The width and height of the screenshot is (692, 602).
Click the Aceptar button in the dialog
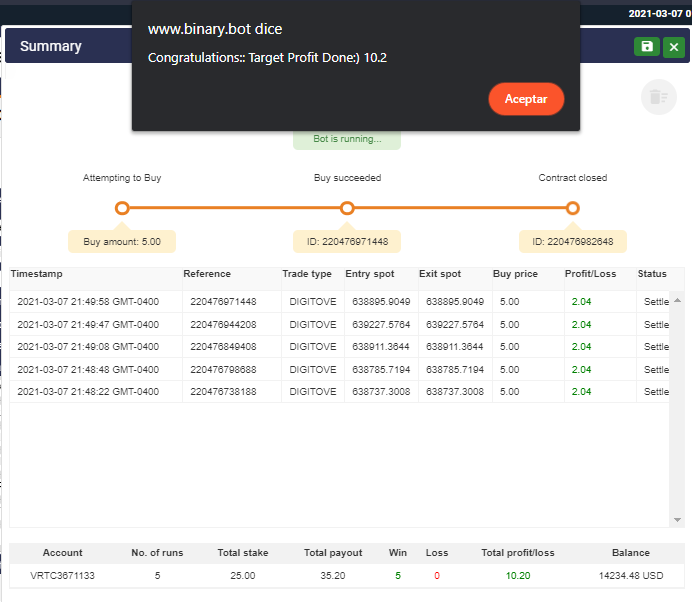point(526,99)
